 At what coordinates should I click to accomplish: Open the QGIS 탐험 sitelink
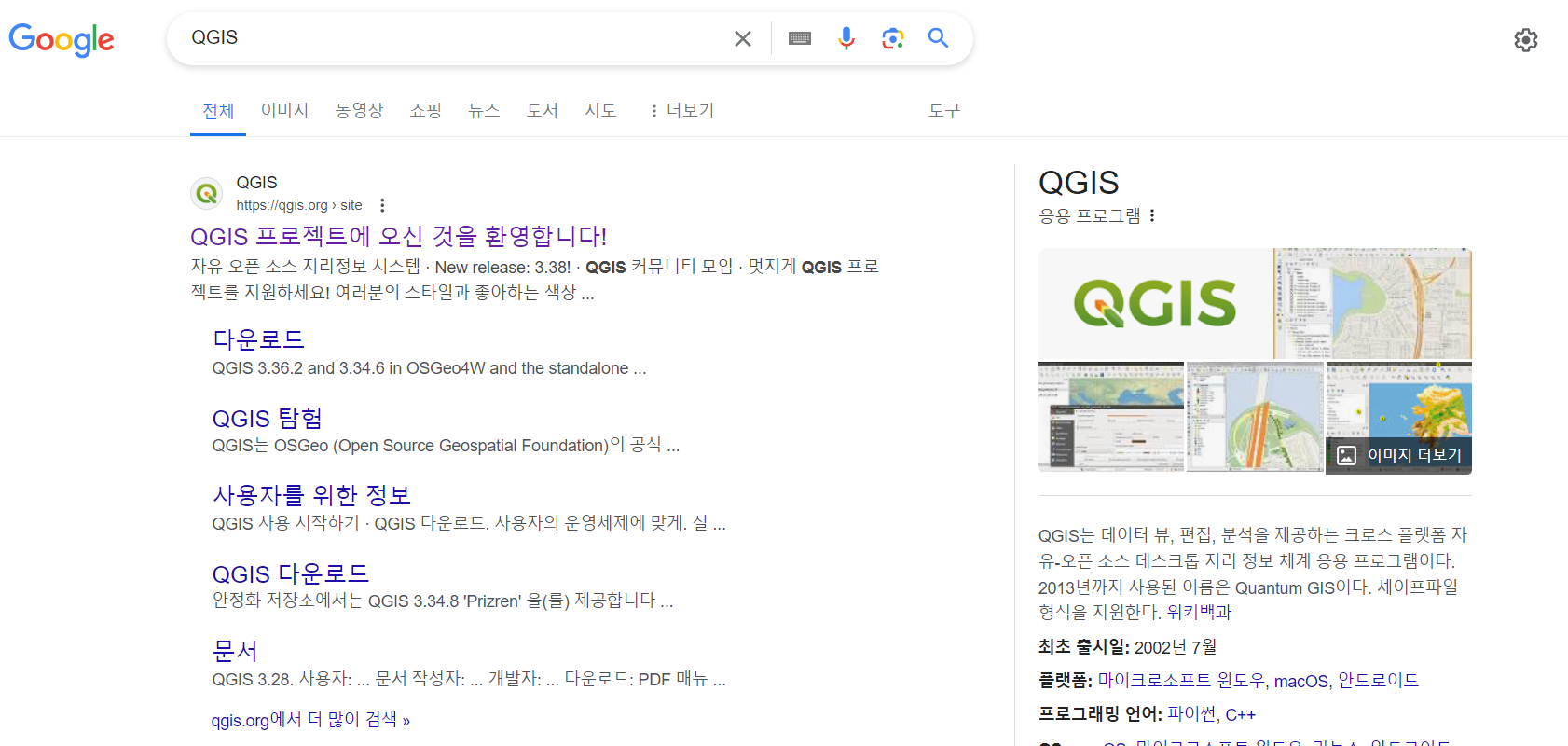tap(268, 418)
